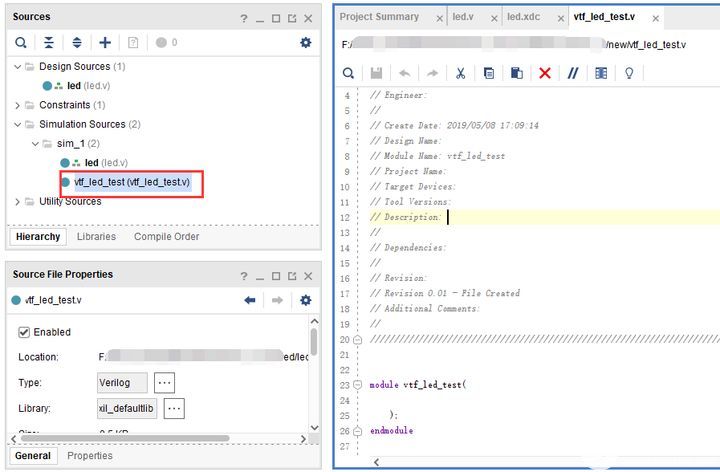720x472 pixels.
Task: Switch to the Hierarchy tab
Action: [x=38, y=237]
